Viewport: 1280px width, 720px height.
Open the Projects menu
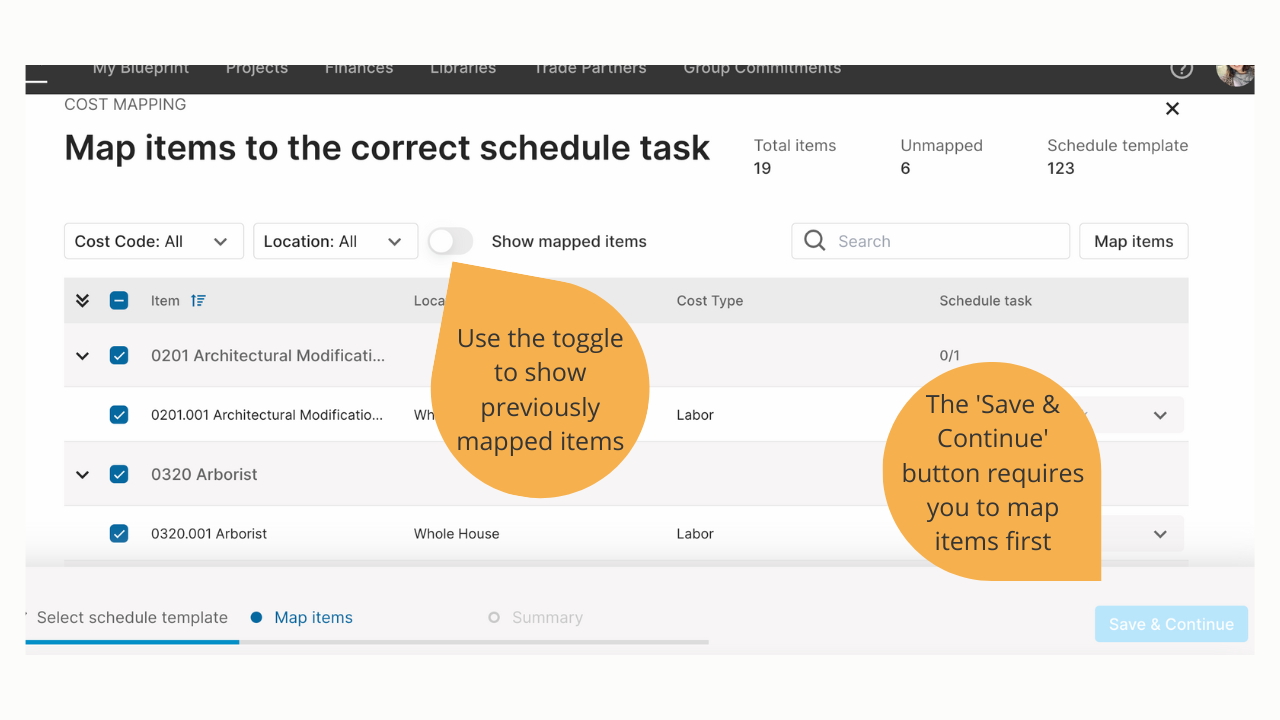(257, 68)
